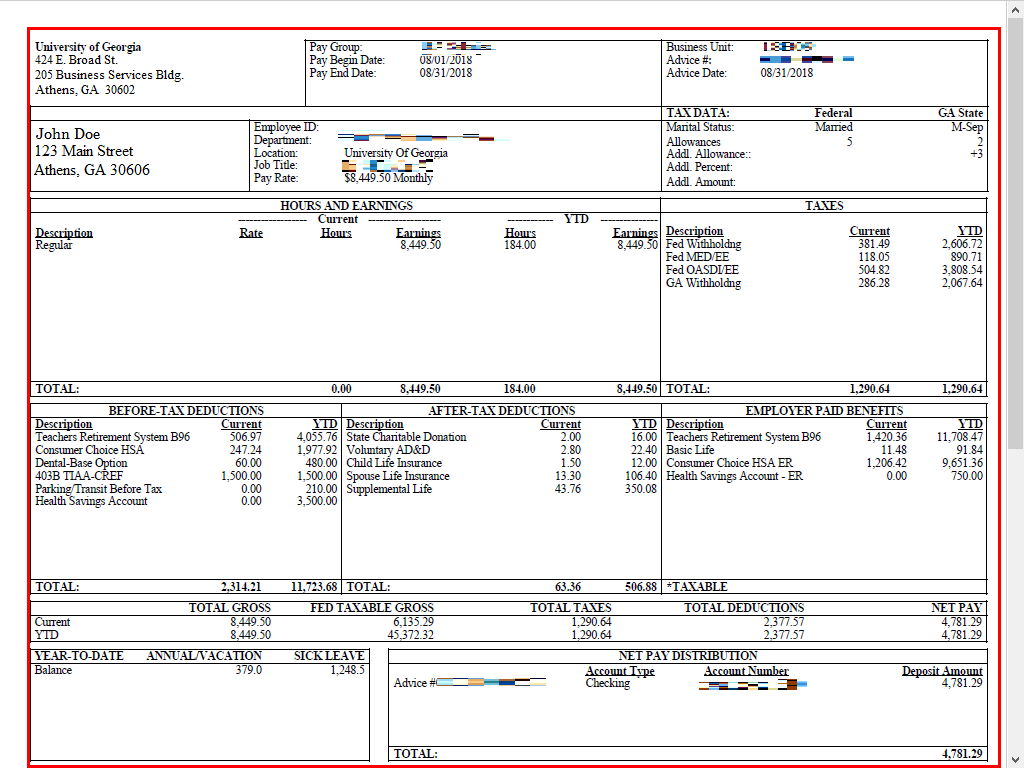This screenshot has width=1024, height=768.
Task: Select the "45,372.32" YTD taxable gross
Action: [x=411, y=635]
